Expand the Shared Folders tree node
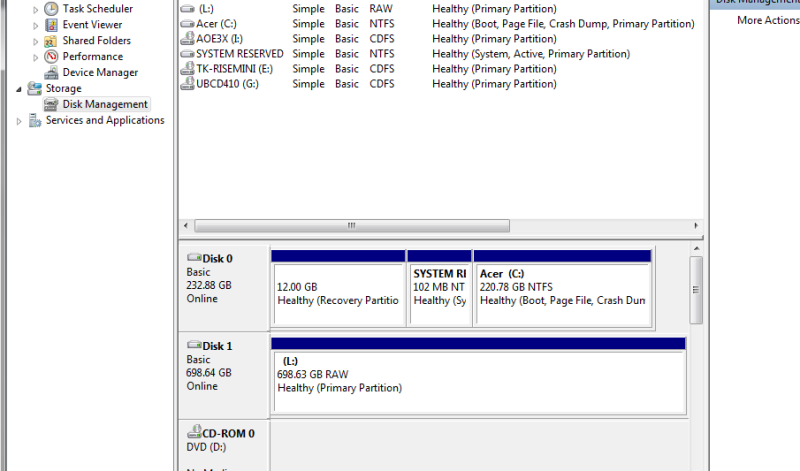Image resolution: width=800 pixels, height=471 pixels. (x=35, y=41)
